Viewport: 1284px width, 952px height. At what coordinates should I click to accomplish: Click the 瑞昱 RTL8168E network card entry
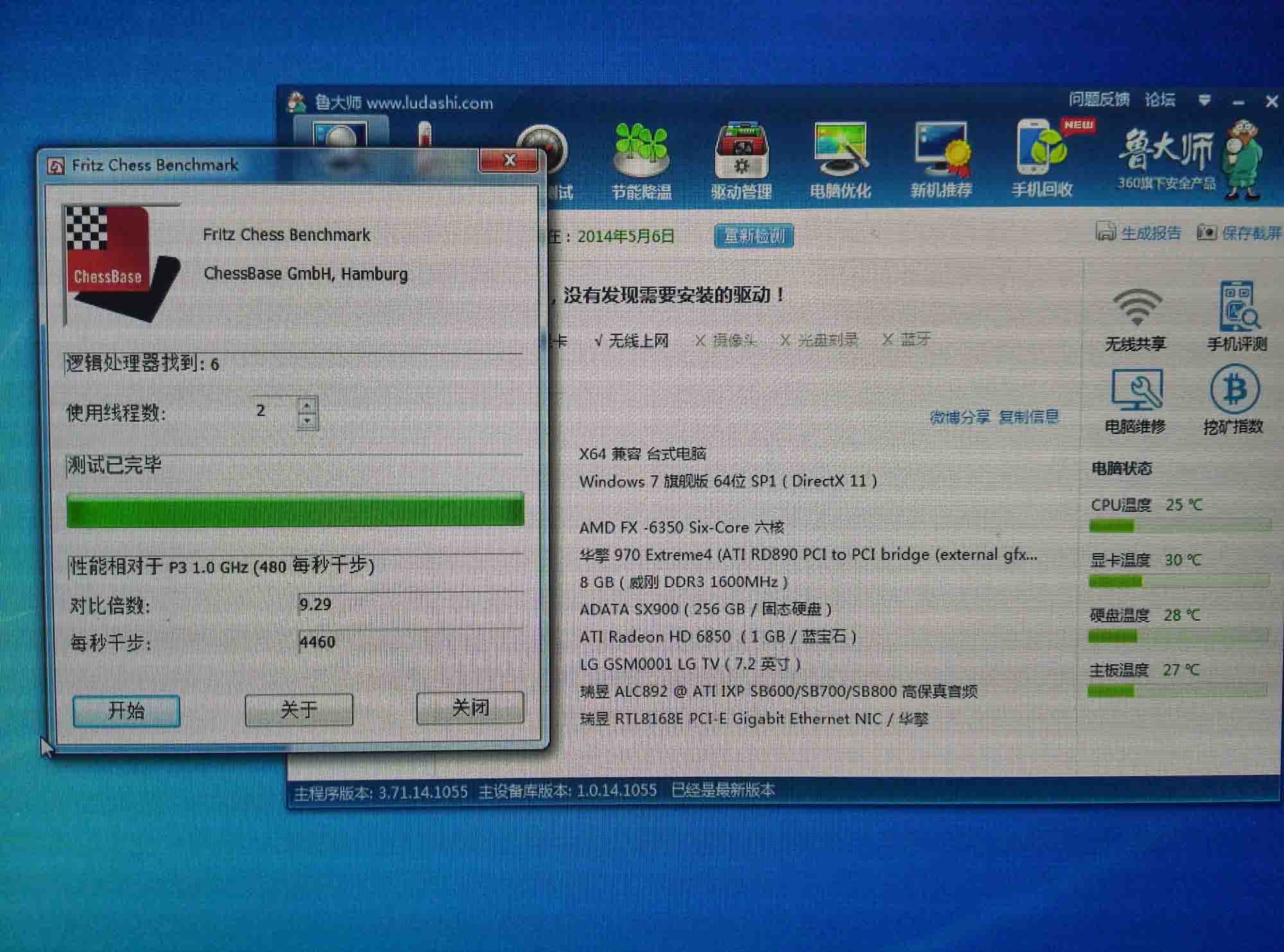point(754,719)
